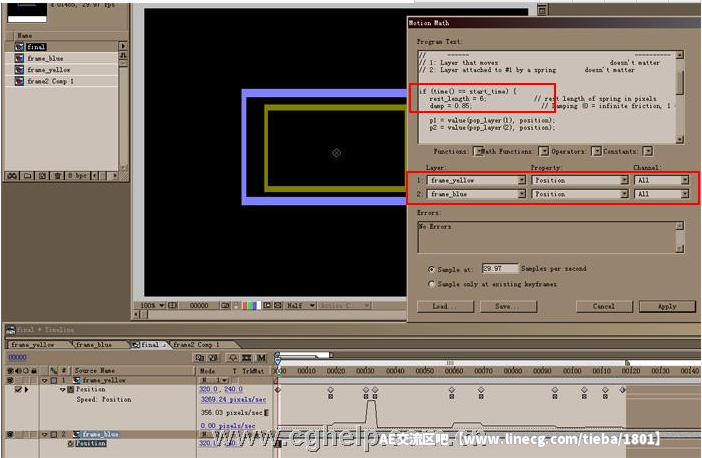Select frame_blue item in Project panel
702x458 pixels.
45,58
